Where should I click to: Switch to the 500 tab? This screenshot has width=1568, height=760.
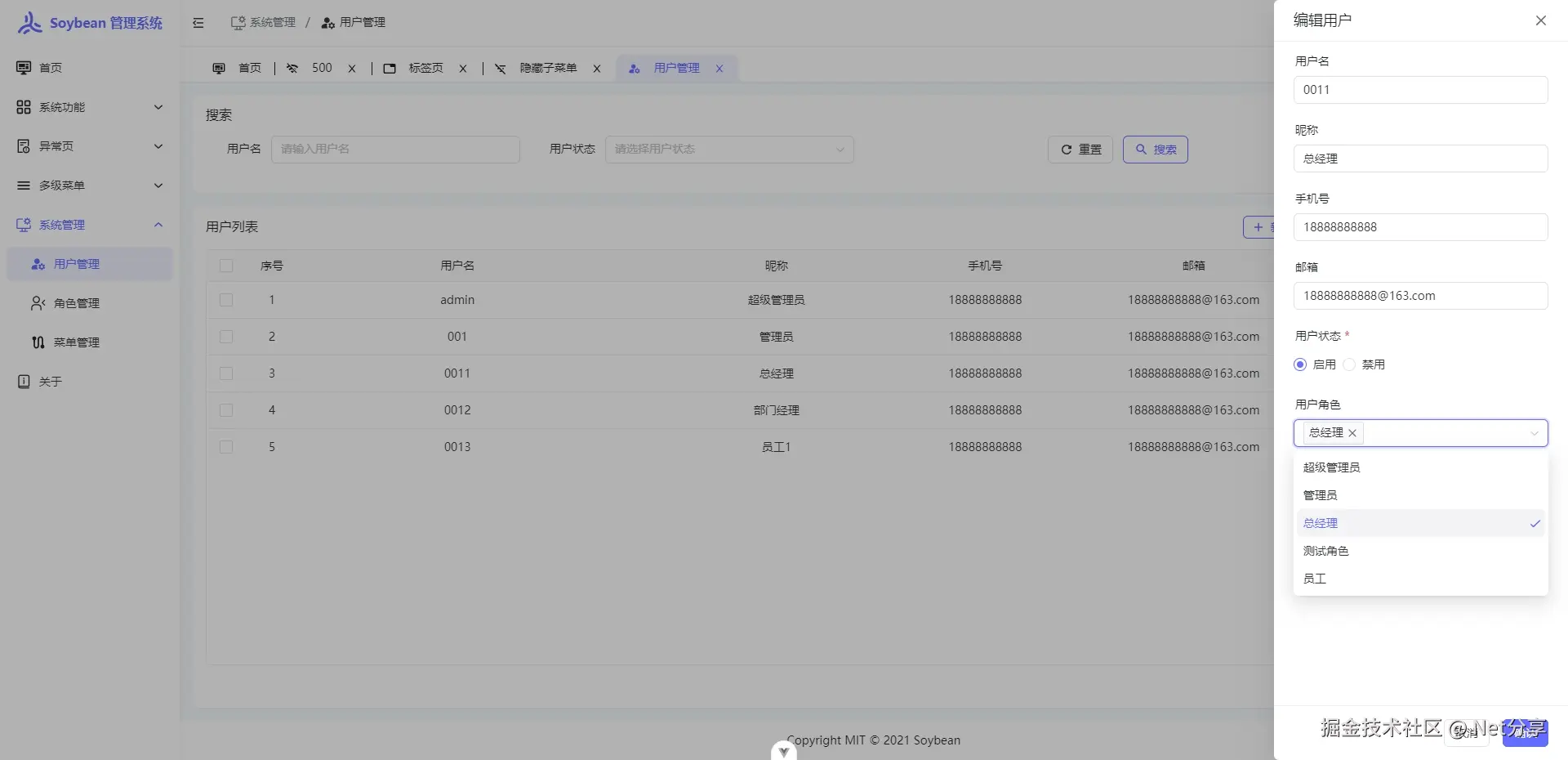click(322, 69)
